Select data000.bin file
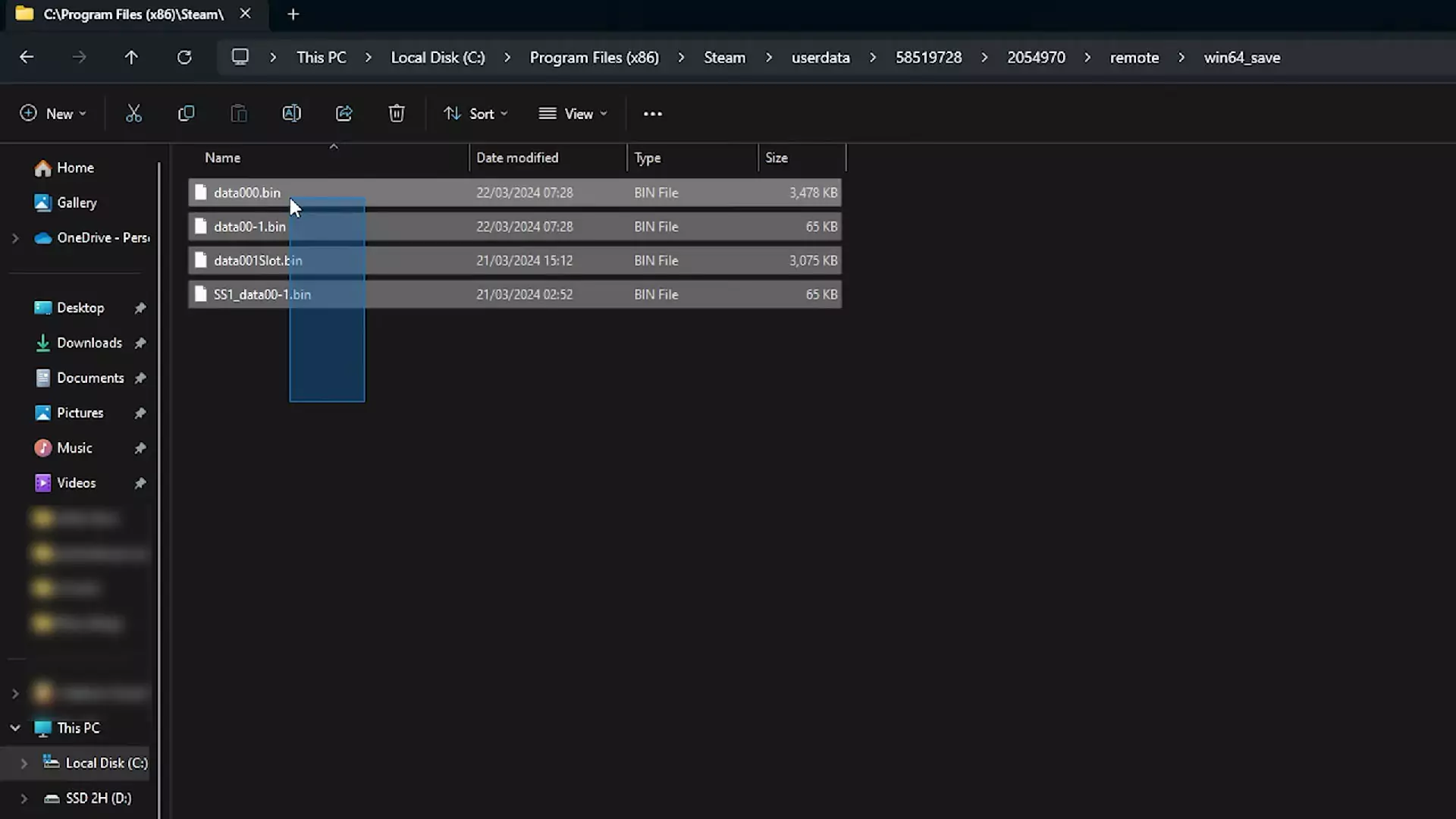 coord(247,192)
